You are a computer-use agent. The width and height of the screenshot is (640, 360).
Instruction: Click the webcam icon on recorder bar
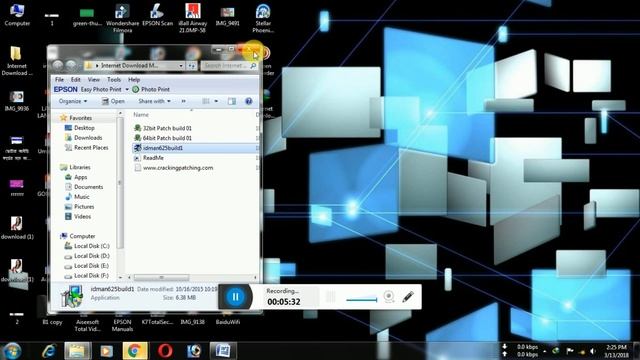pyautogui.click(x=389, y=297)
